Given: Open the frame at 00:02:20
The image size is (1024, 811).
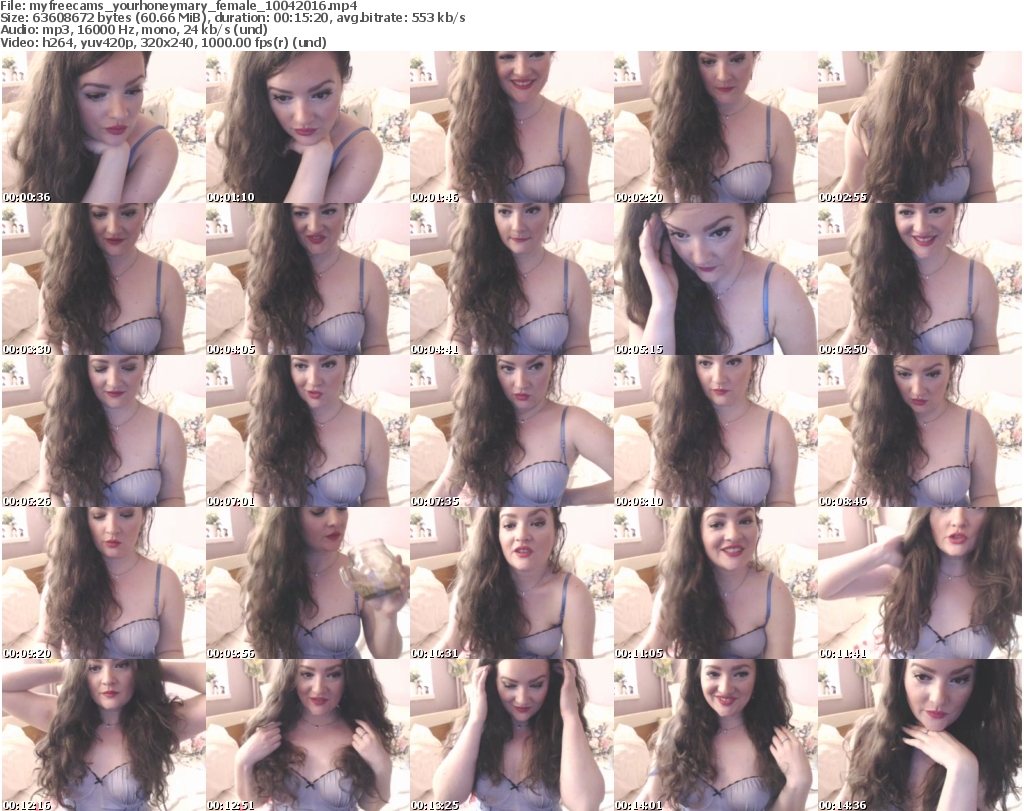Looking at the screenshot, I should [715, 127].
